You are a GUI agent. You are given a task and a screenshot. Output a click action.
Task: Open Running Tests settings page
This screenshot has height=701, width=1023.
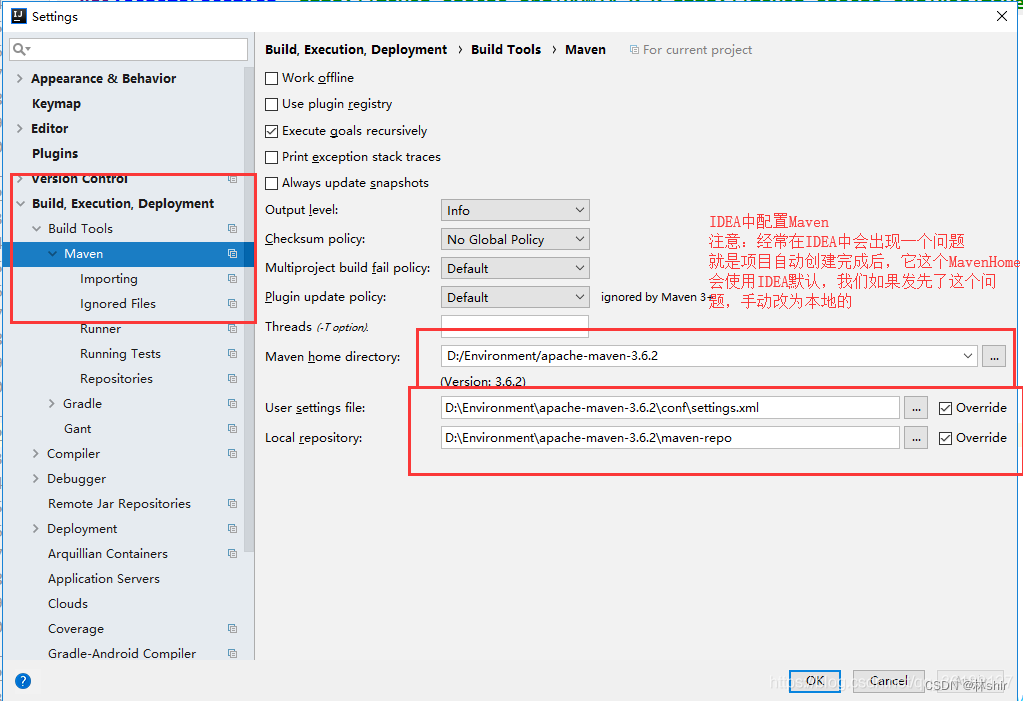[x=120, y=353]
